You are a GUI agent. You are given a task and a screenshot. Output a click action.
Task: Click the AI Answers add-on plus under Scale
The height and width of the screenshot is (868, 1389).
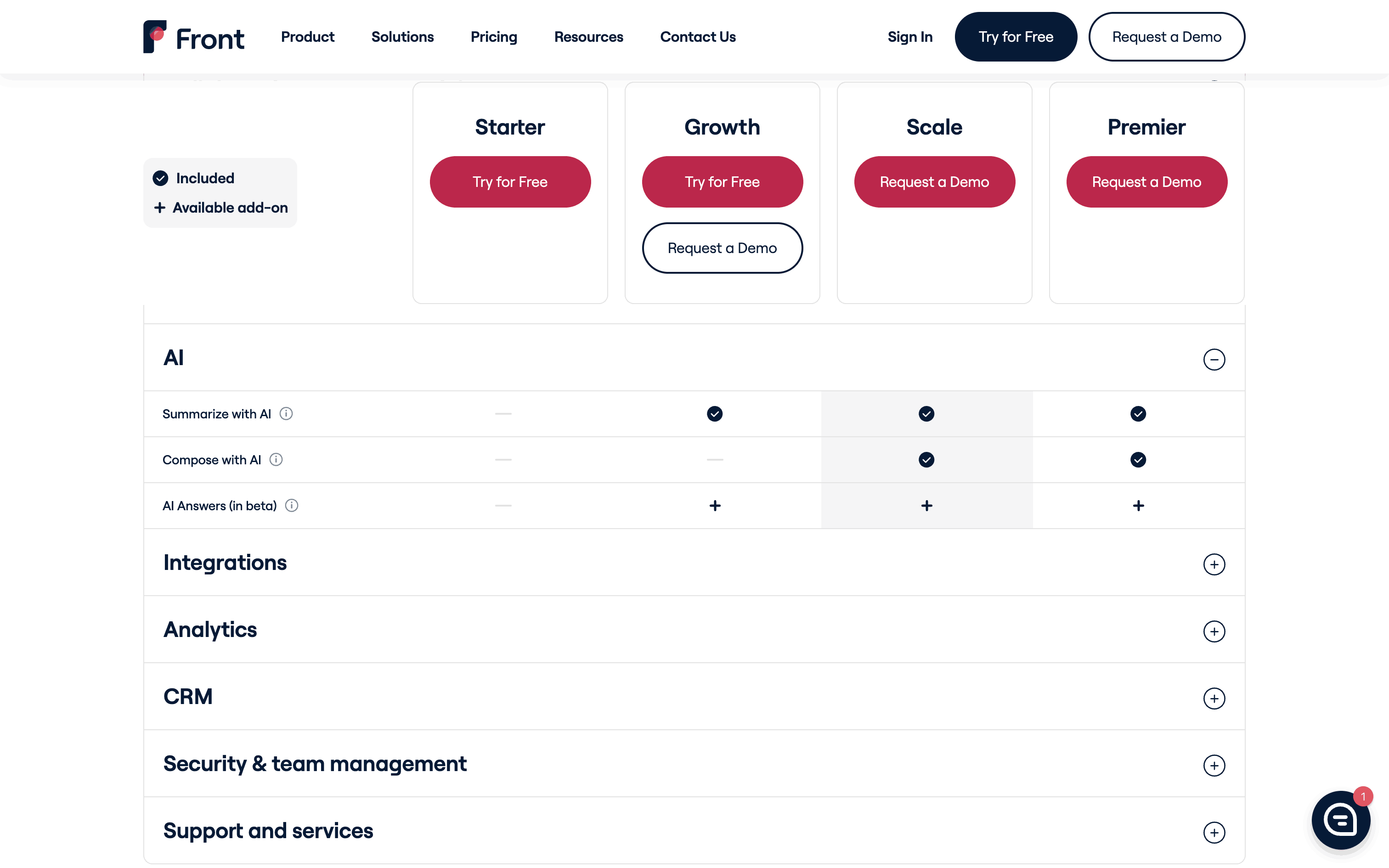(x=926, y=506)
